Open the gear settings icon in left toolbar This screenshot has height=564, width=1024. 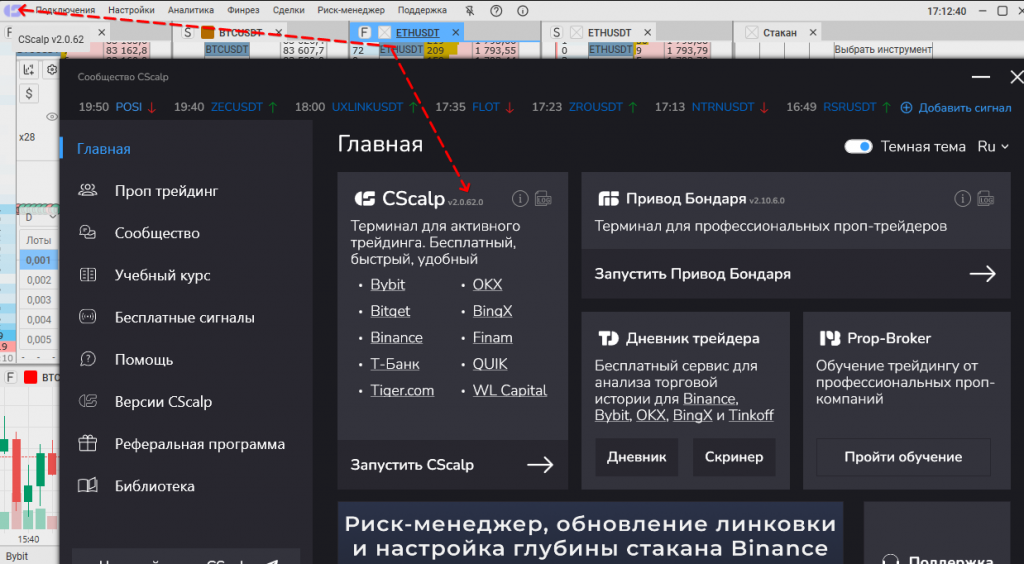[x=52, y=69]
